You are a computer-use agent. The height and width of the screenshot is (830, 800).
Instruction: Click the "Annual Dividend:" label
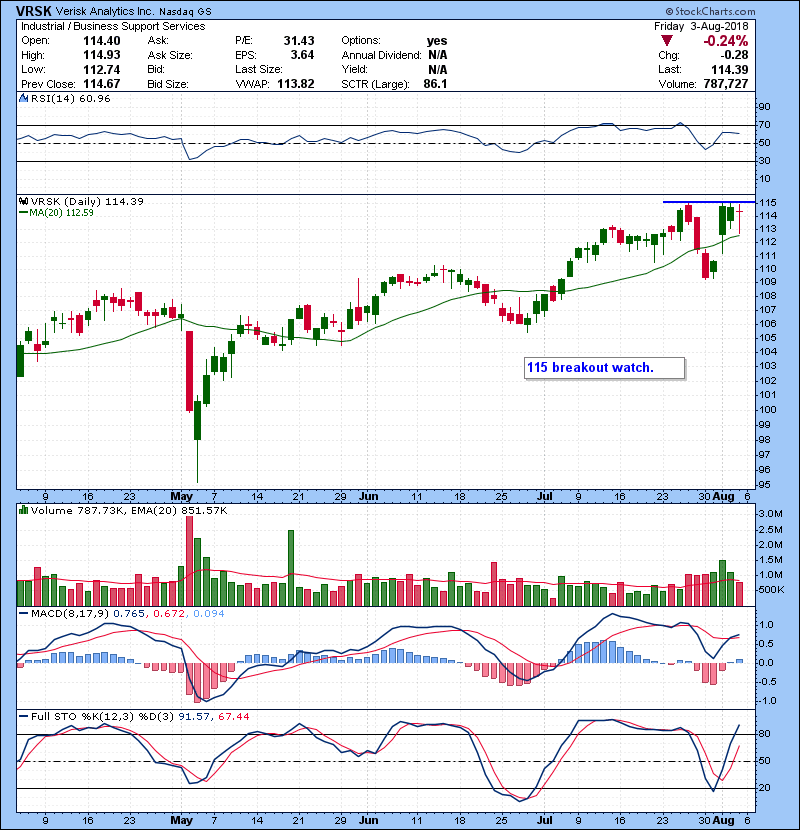click(381, 55)
